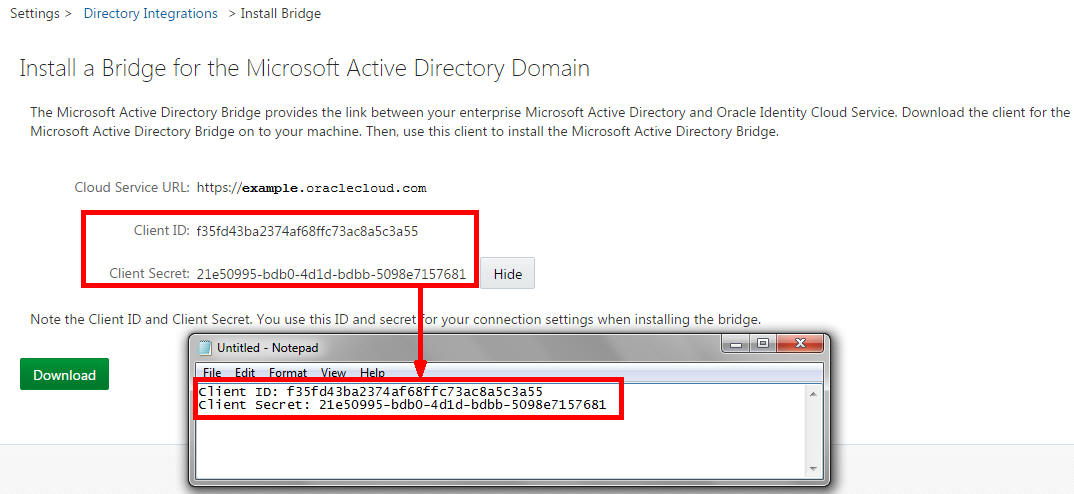Click the Settings breadcrumb

pos(35,14)
